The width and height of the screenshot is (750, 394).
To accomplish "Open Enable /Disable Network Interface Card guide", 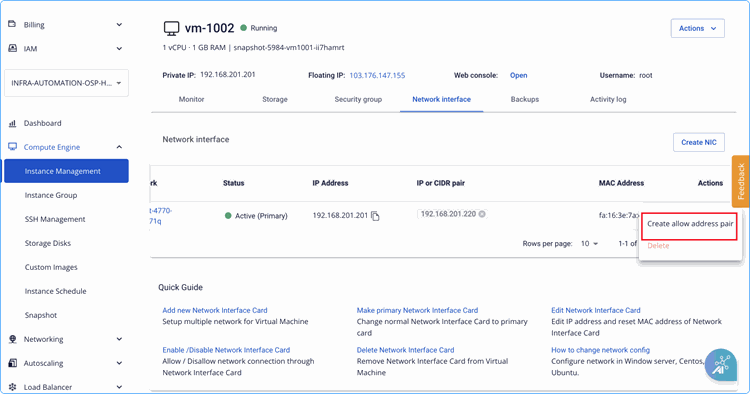I will (226, 350).
